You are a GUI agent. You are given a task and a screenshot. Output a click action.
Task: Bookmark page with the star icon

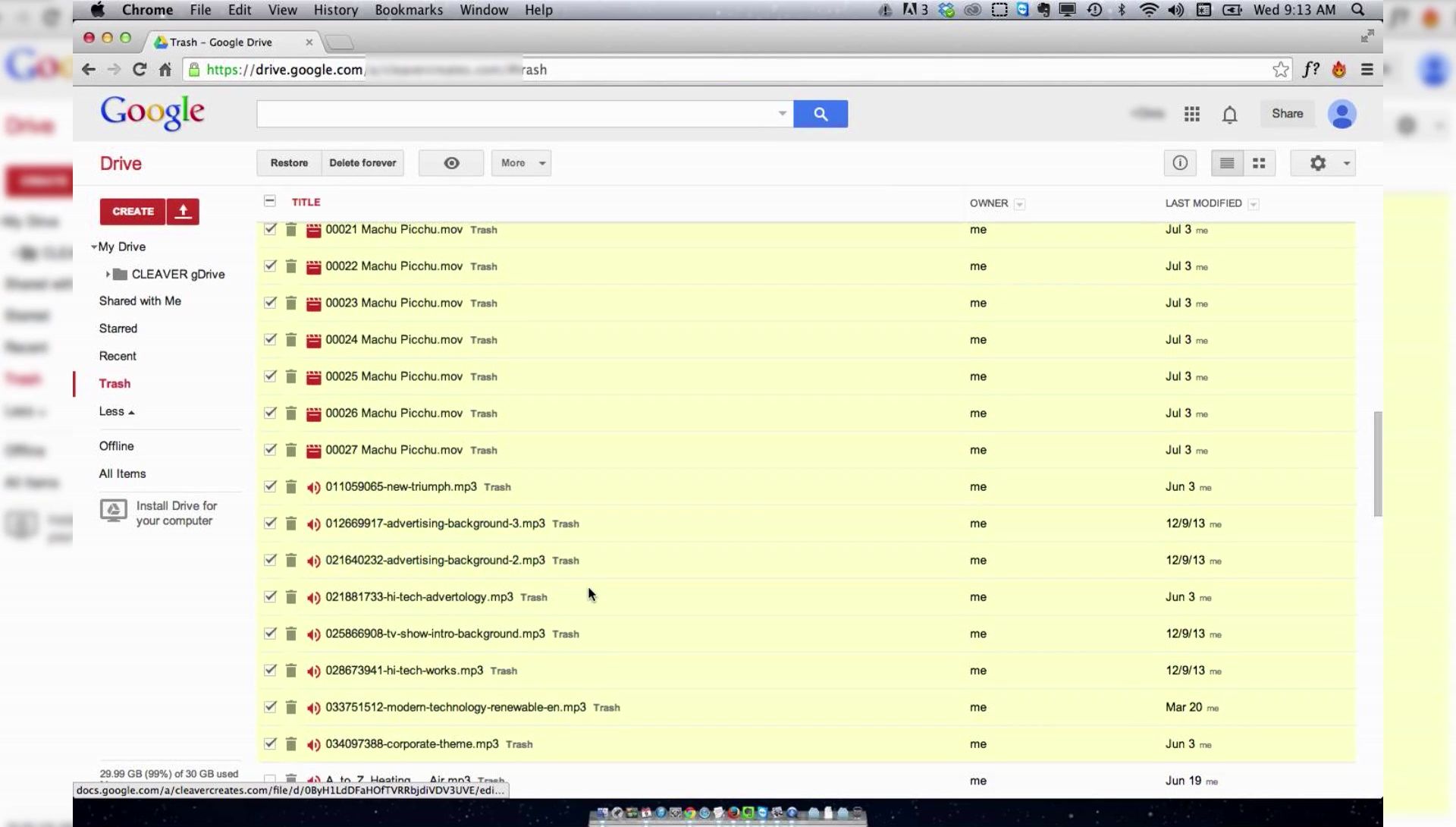click(1281, 70)
